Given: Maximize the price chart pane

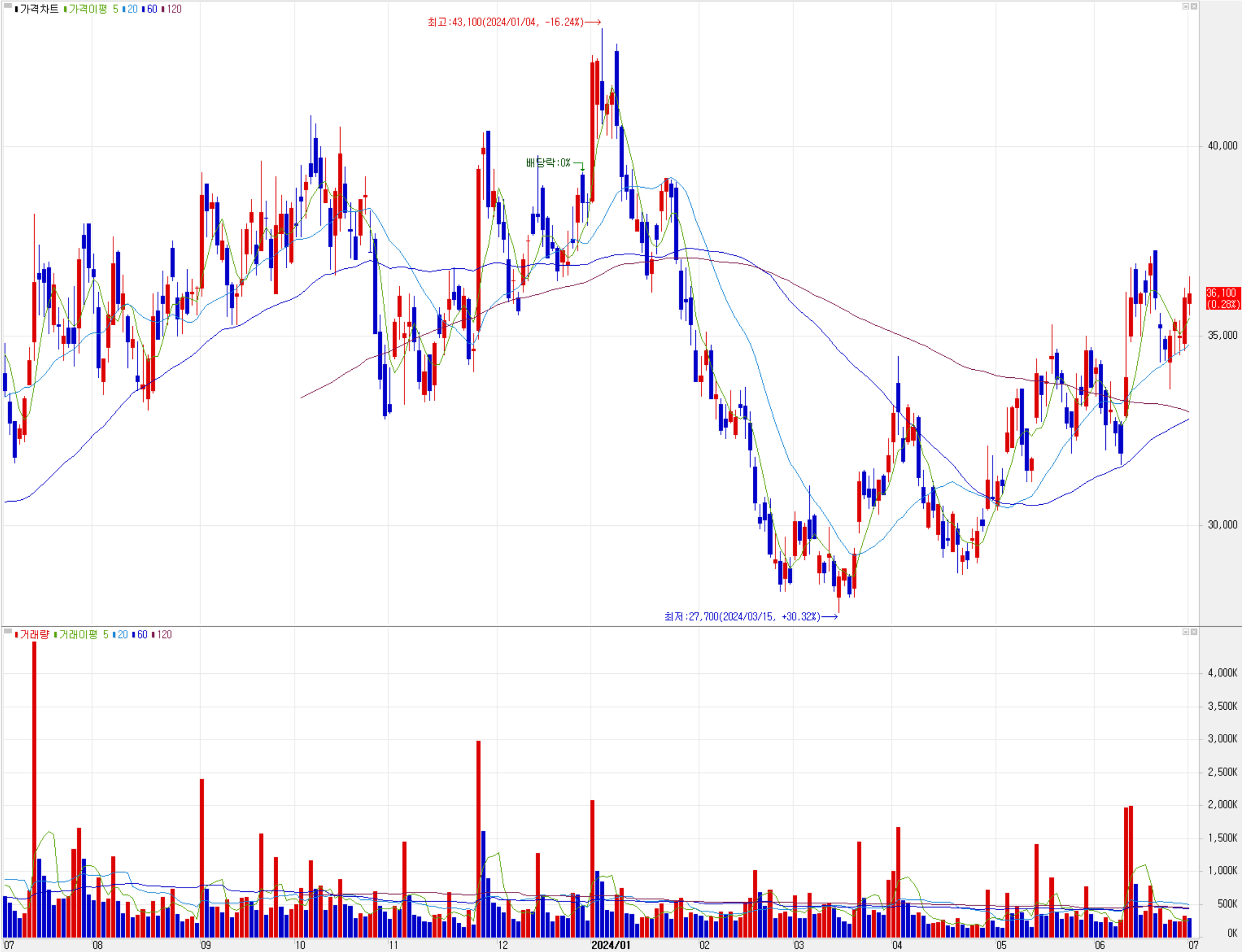Looking at the screenshot, I should tap(1185, 6).
